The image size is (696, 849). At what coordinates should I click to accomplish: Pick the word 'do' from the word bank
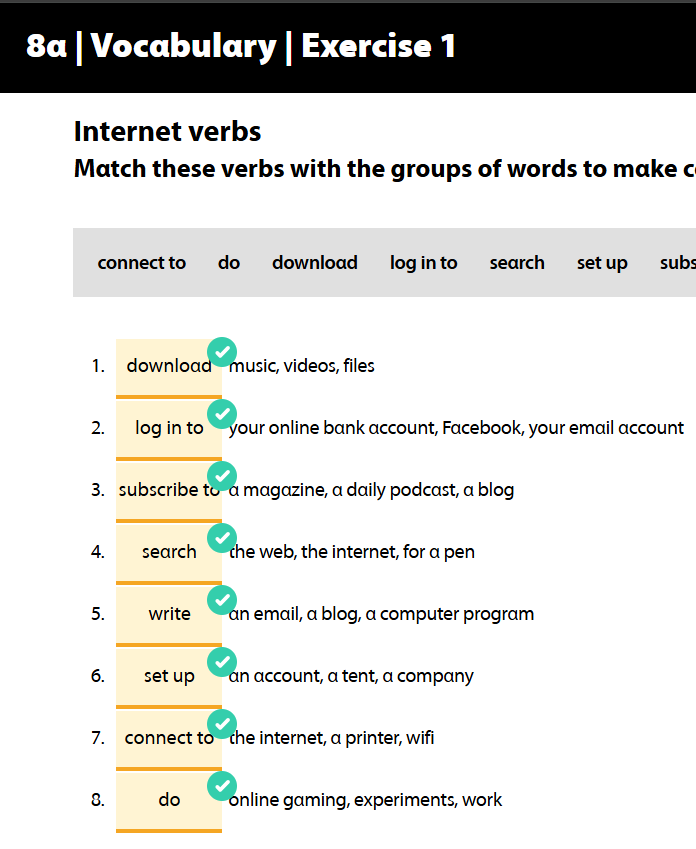[x=229, y=263]
